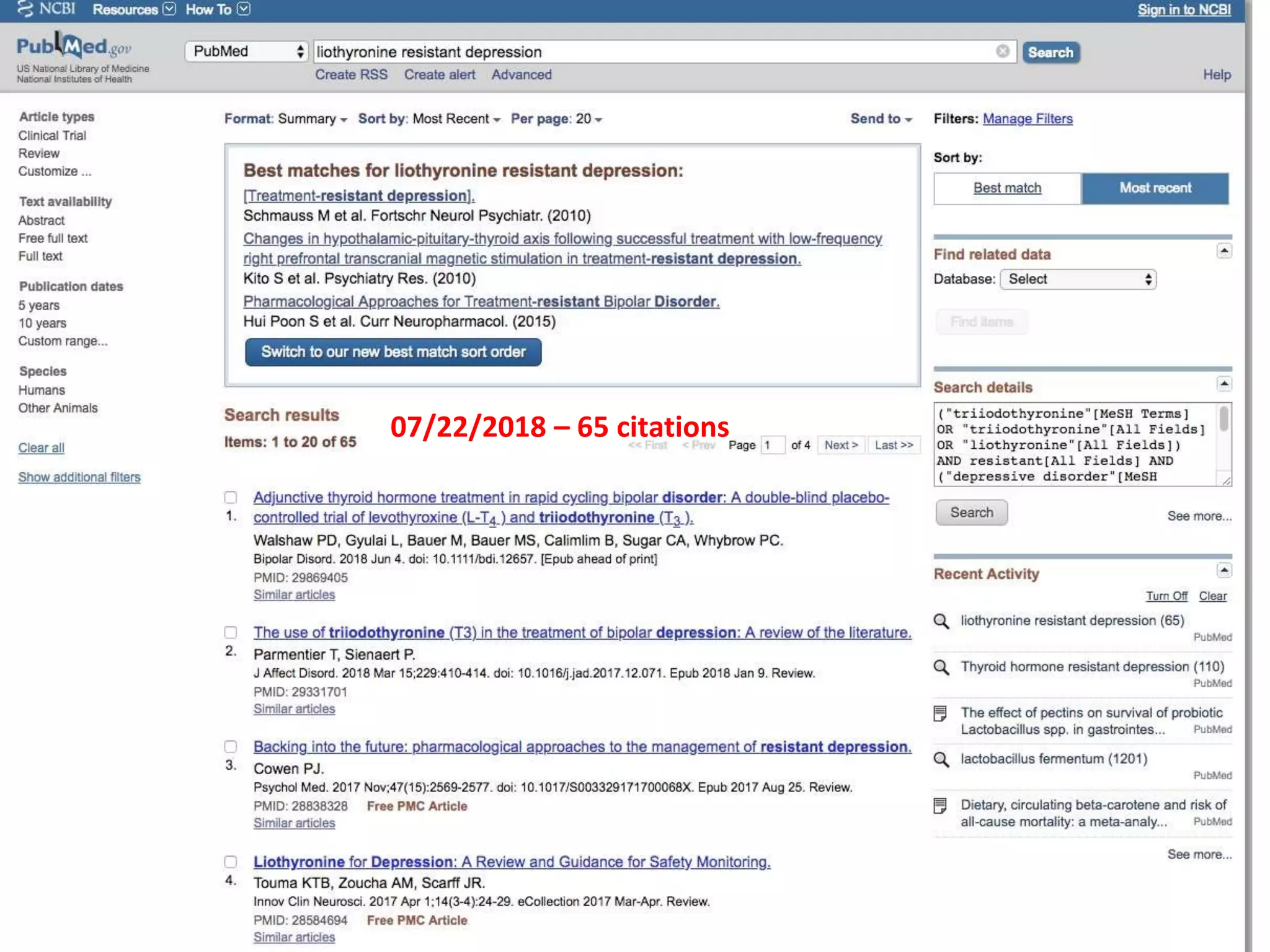The height and width of the screenshot is (952, 1270).
Task: Open the Help link
Action: (x=1217, y=75)
